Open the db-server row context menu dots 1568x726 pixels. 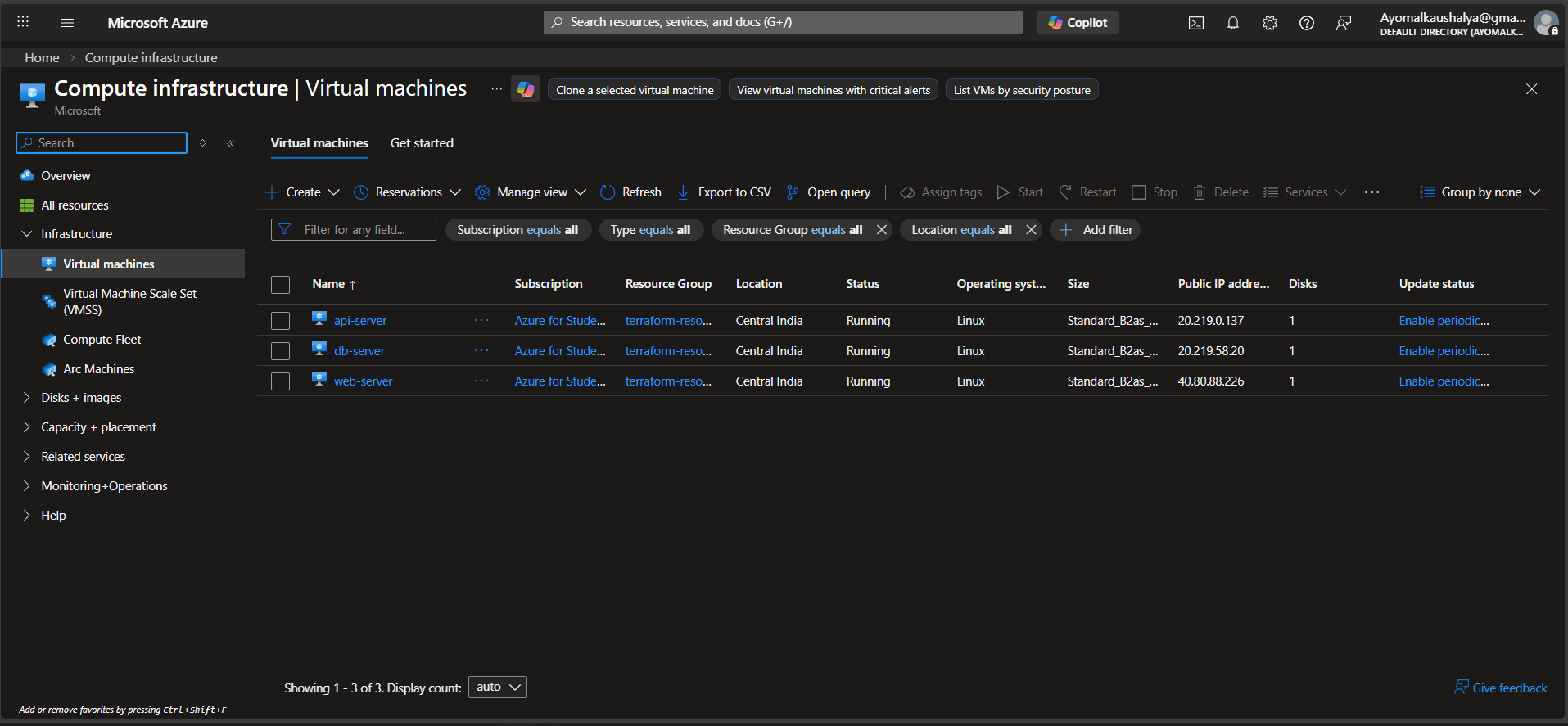(x=481, y=351)
